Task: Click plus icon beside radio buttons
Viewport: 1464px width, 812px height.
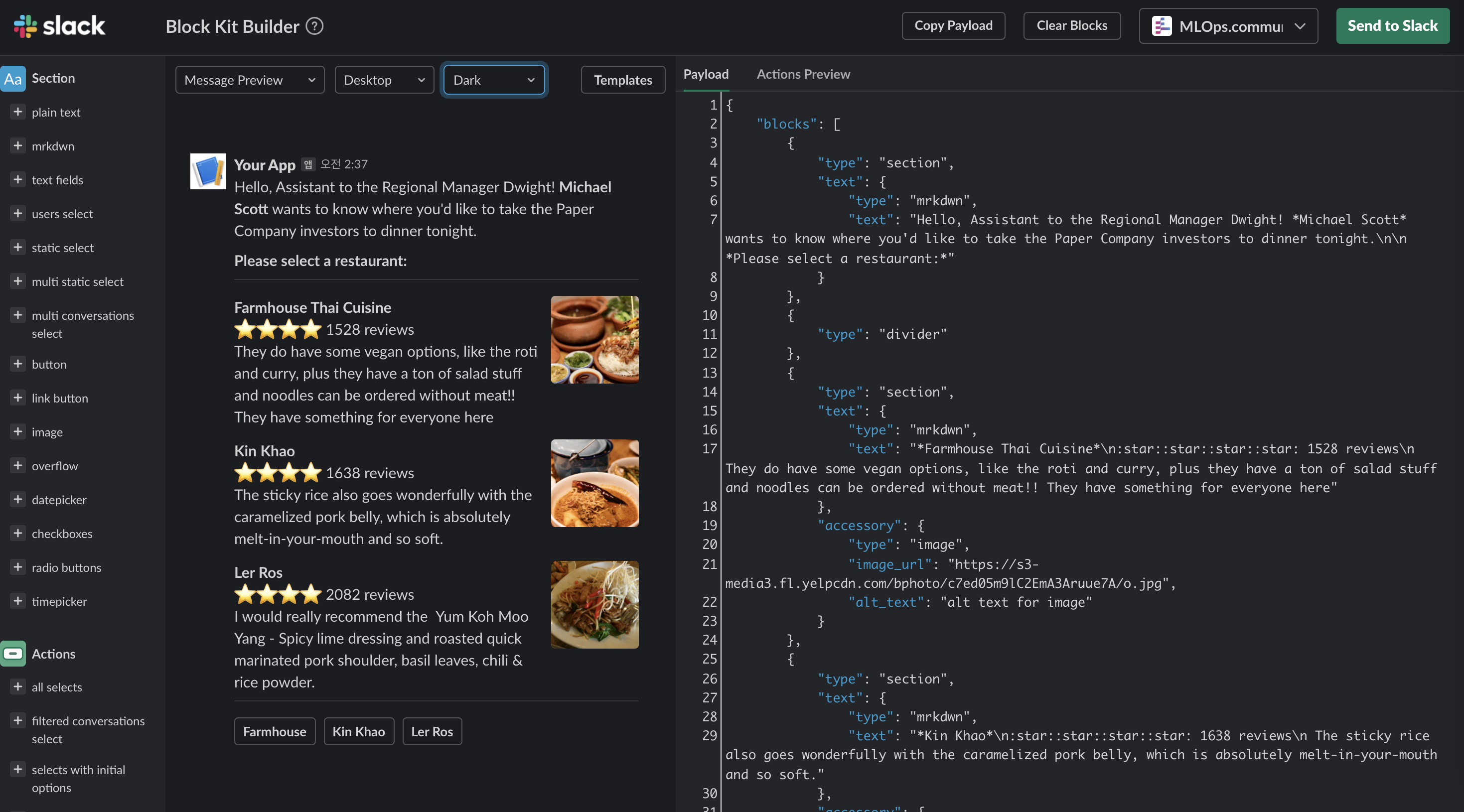Action: (17, 567)
